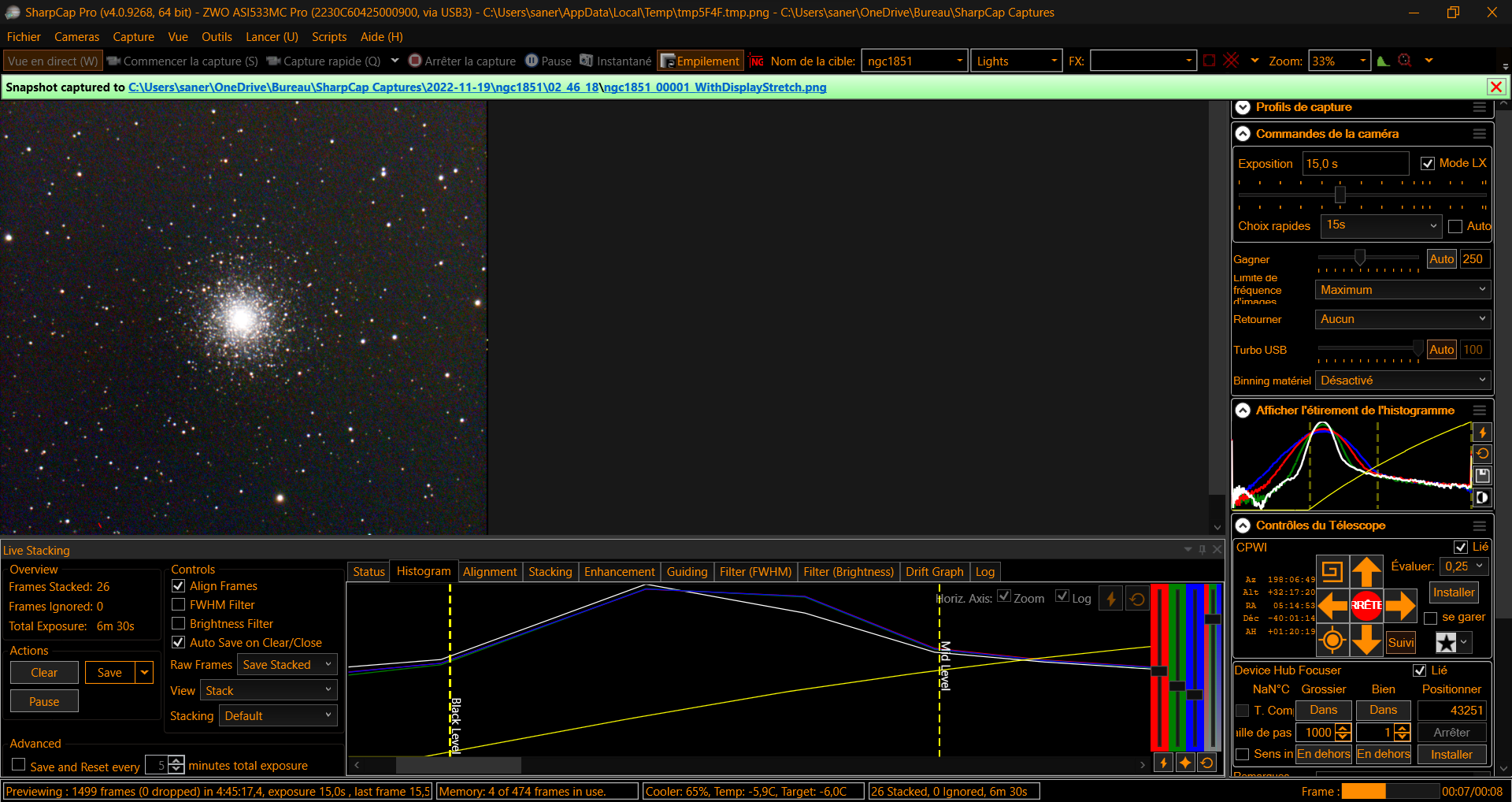Open the Cameras menu

(77, 37)
